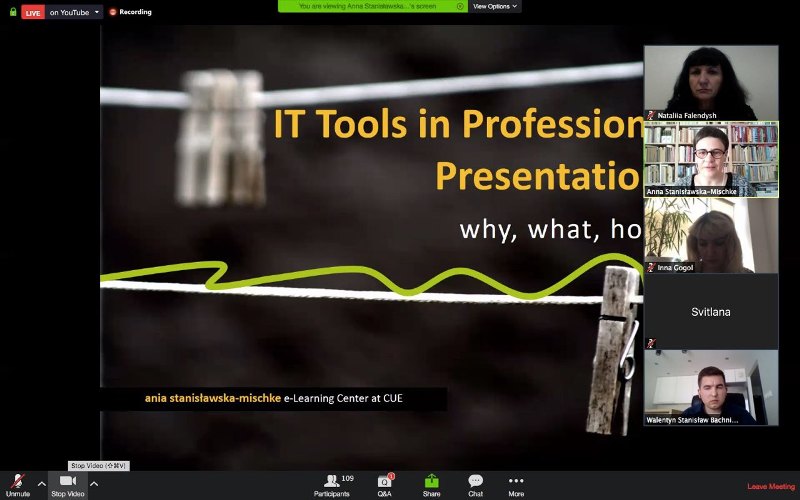Click the slide text 'why, what, ho'
Screen dimensions: 800x500
click(x=551, y=230)
